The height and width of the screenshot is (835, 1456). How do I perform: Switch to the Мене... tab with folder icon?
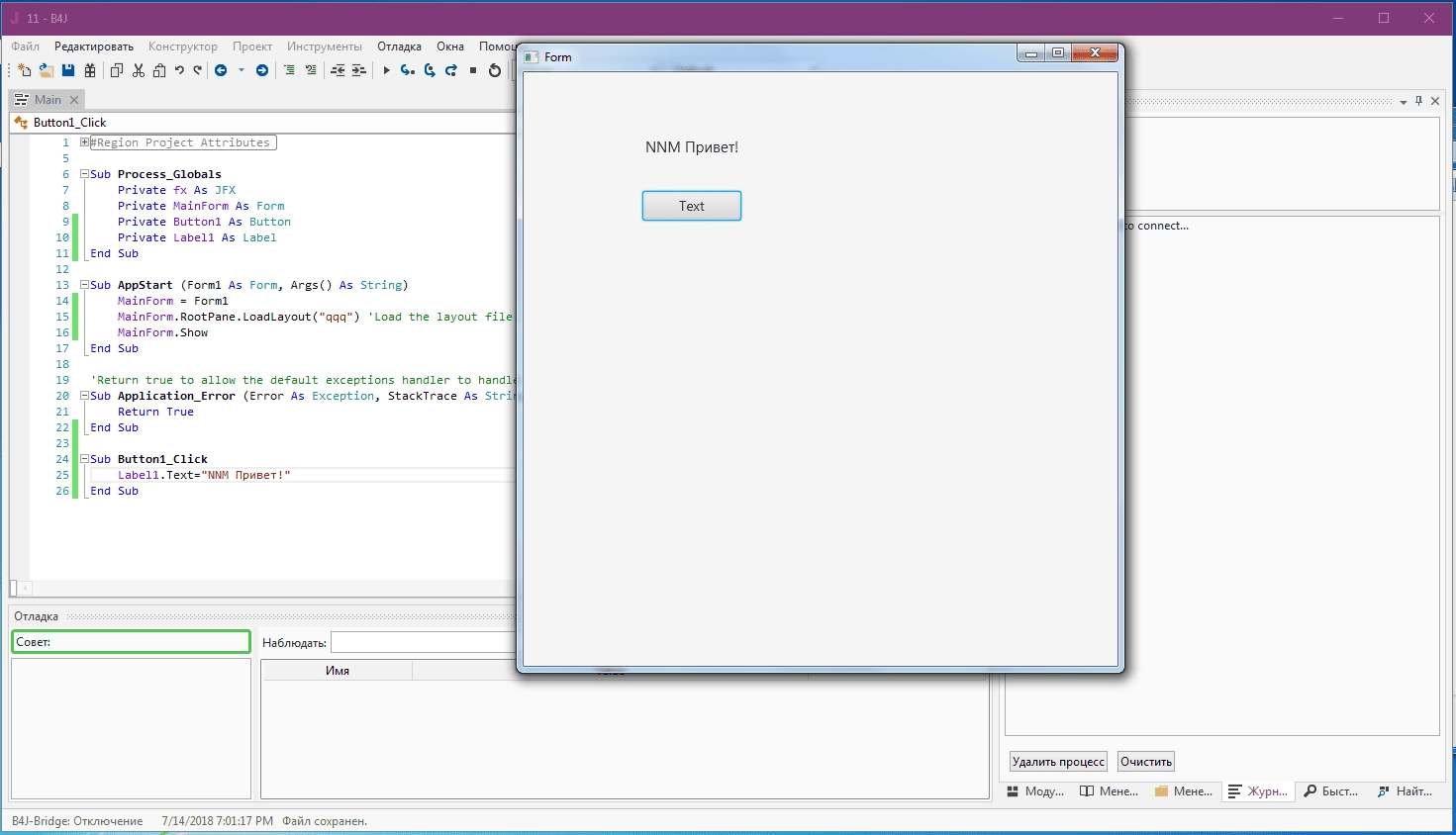pos(1184,791)
